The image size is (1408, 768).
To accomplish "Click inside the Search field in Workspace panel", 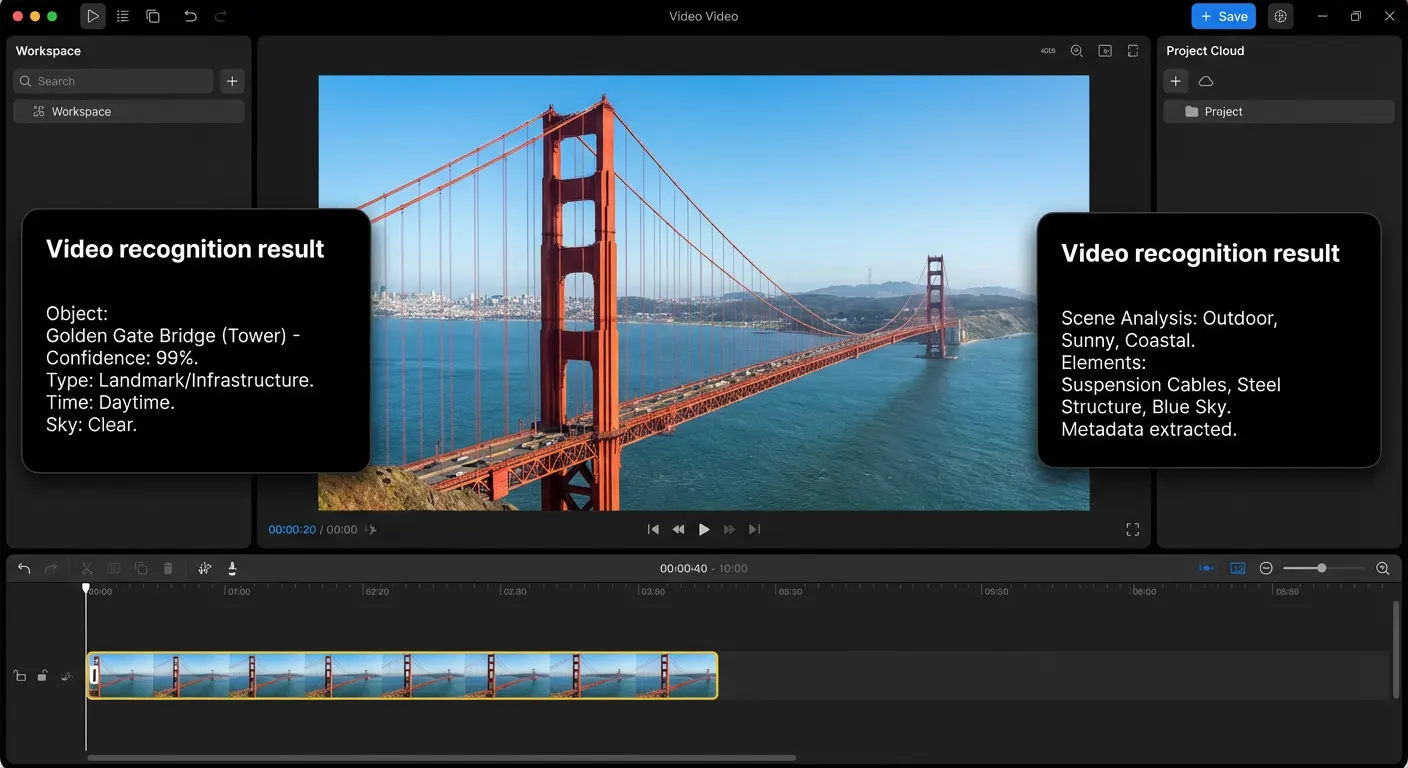I will pyautogui.click(x=112, y=81).
